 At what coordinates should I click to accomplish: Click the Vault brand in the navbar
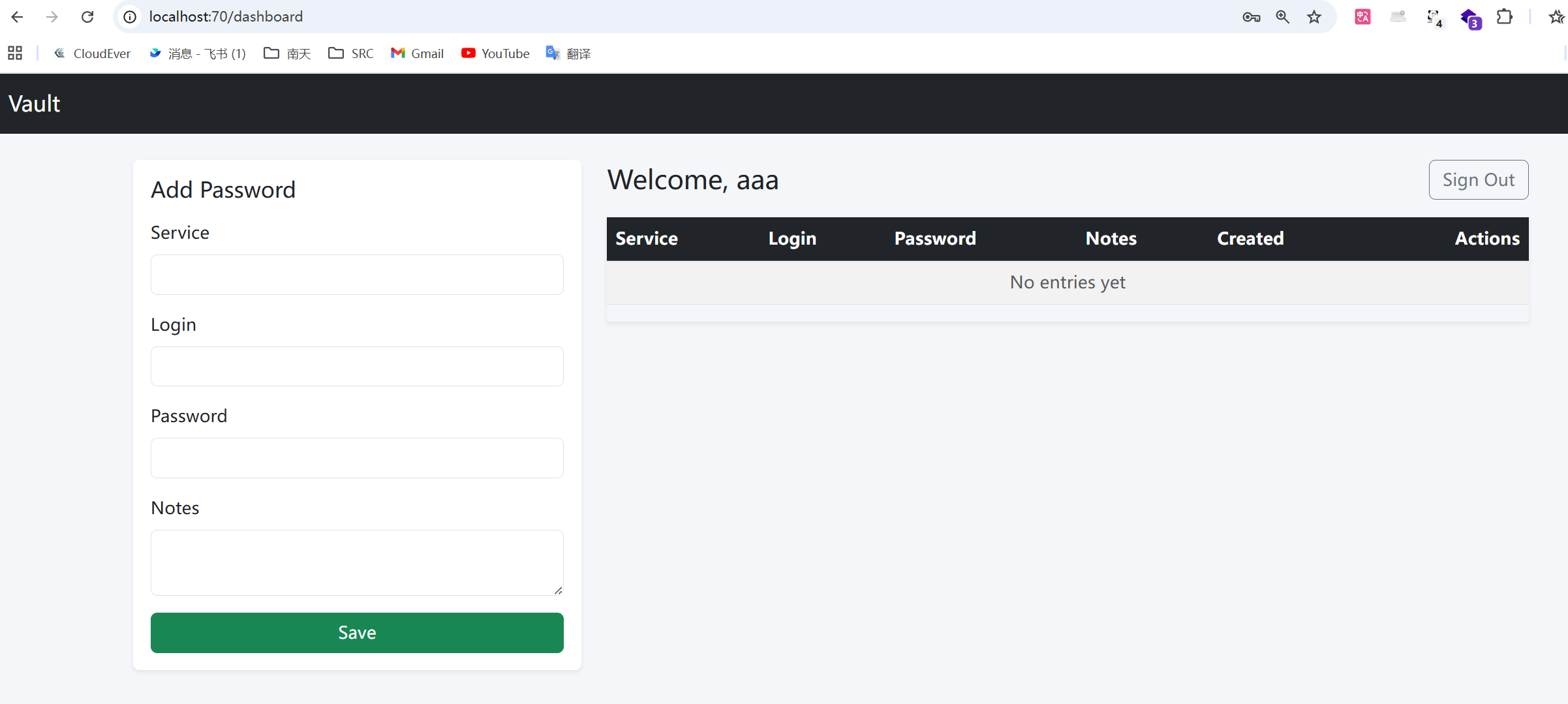[x=35, y=104]
